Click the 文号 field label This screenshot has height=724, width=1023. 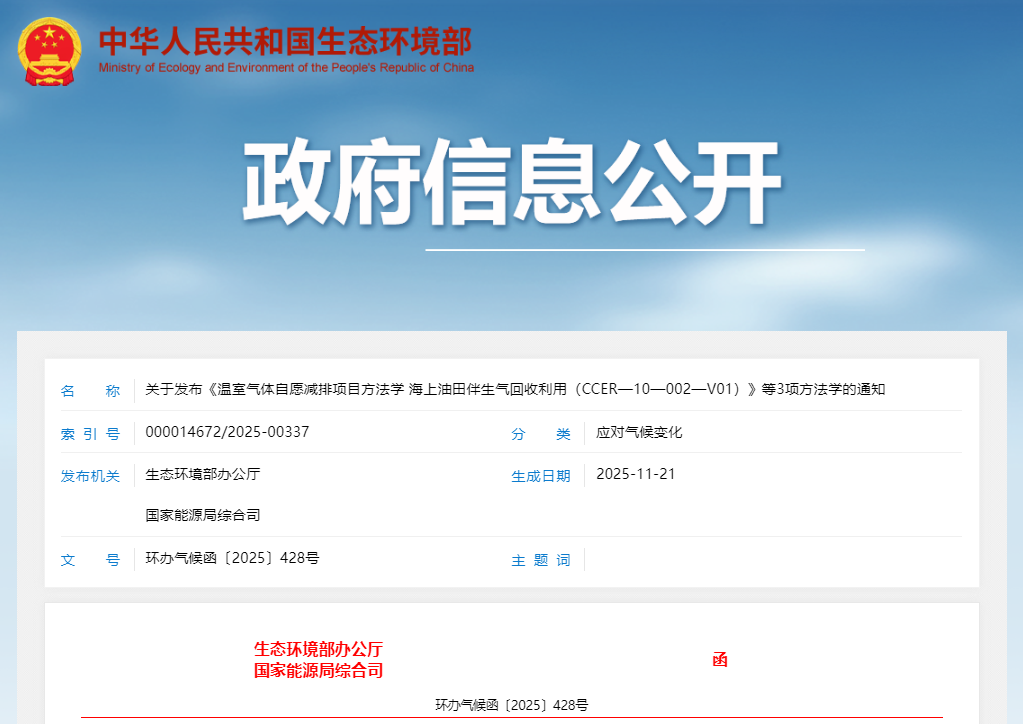click(90, 560)
